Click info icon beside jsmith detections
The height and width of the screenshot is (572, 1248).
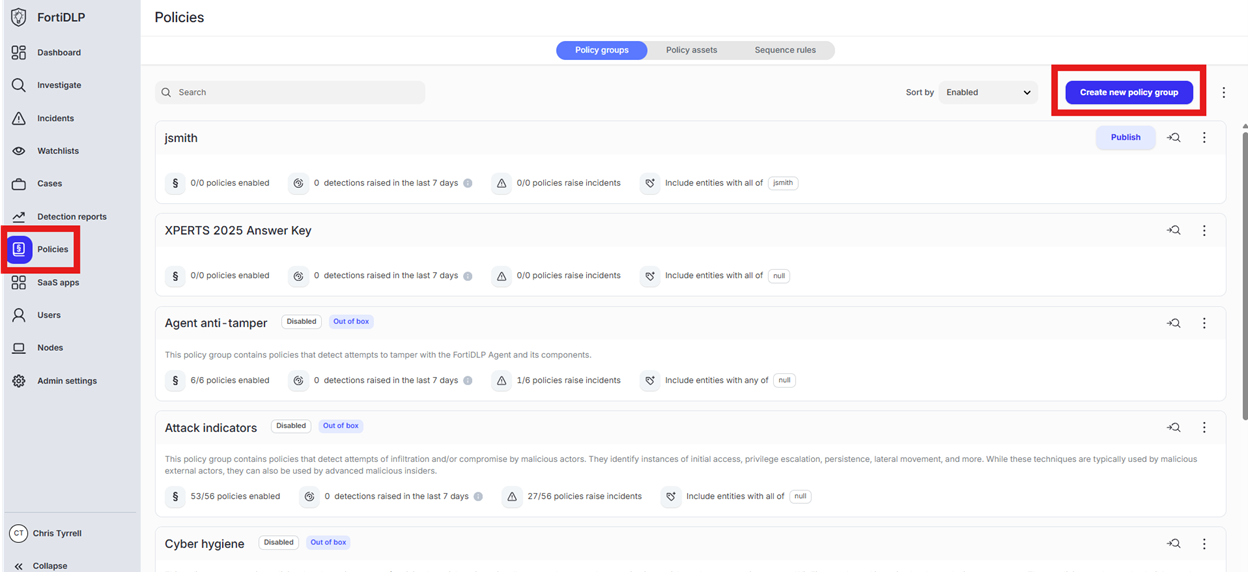click(467, 183)
